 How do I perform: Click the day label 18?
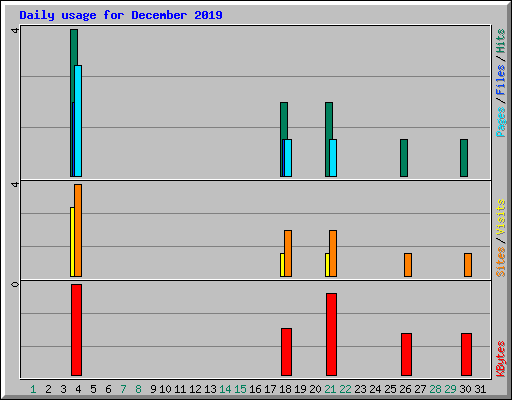[285, 389]
